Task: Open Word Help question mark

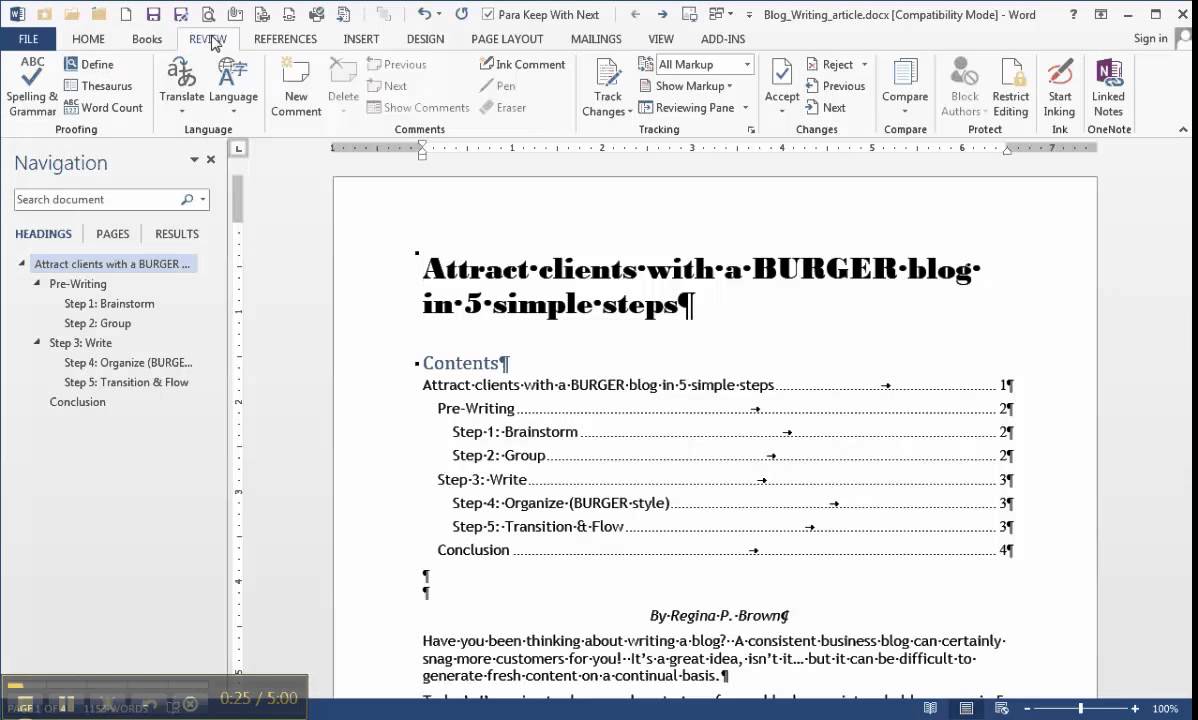Action: [1073, 14]
